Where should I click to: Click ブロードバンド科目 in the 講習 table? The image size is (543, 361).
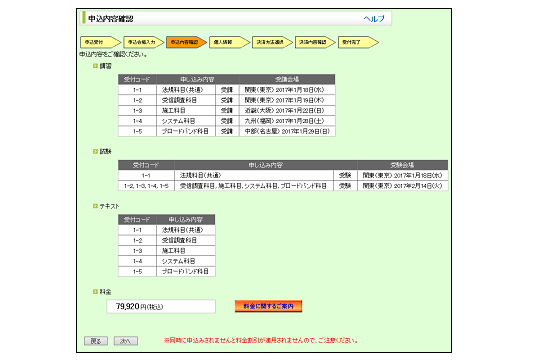coord(186,131)
